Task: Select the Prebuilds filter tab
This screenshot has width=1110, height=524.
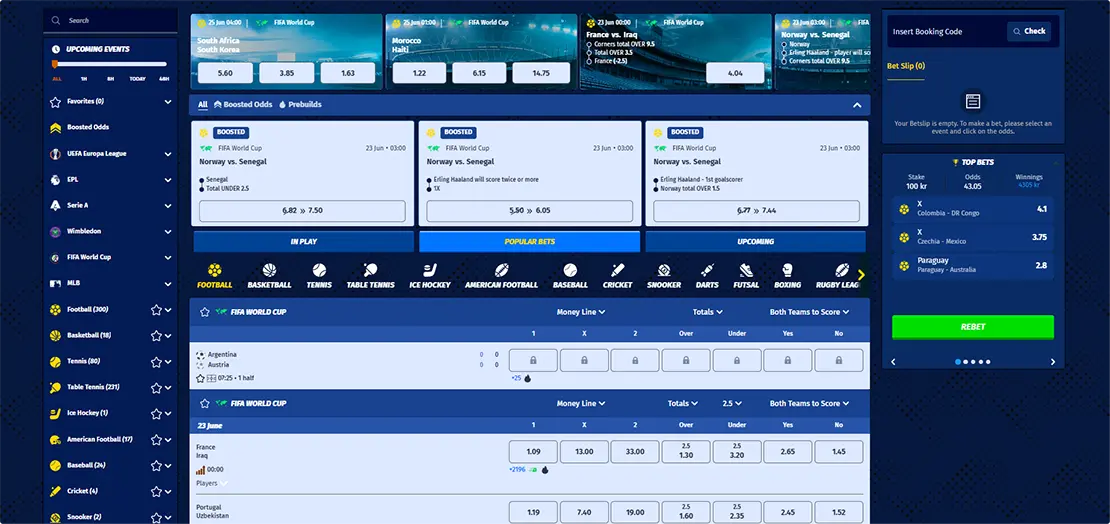Action: 300,104
